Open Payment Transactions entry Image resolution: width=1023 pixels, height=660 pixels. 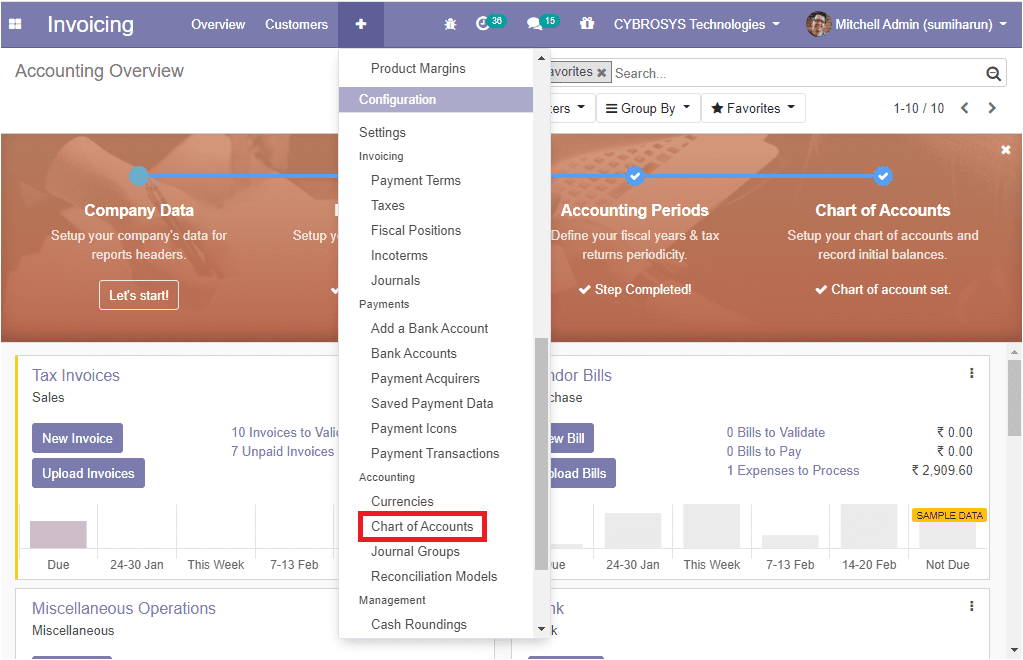435,453
